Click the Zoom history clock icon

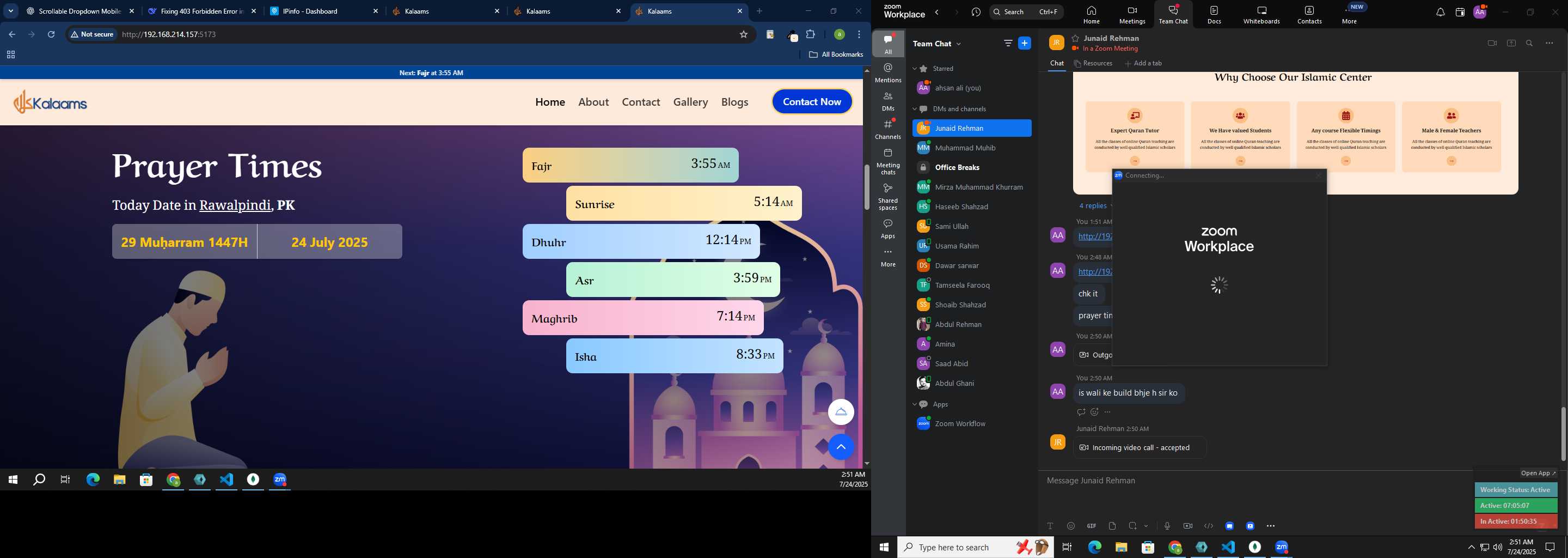tap(976, 12)
